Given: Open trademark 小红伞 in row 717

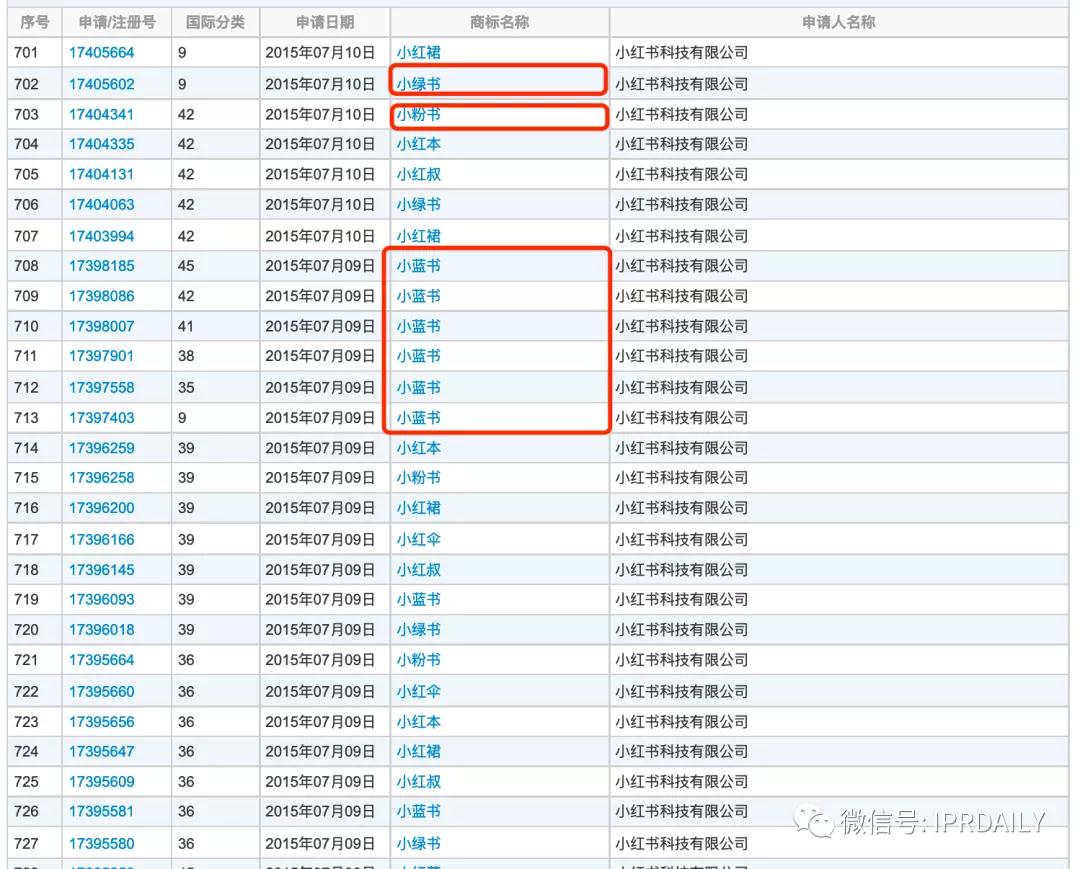Looking at the screenshot, I should [x=418, y=540].
